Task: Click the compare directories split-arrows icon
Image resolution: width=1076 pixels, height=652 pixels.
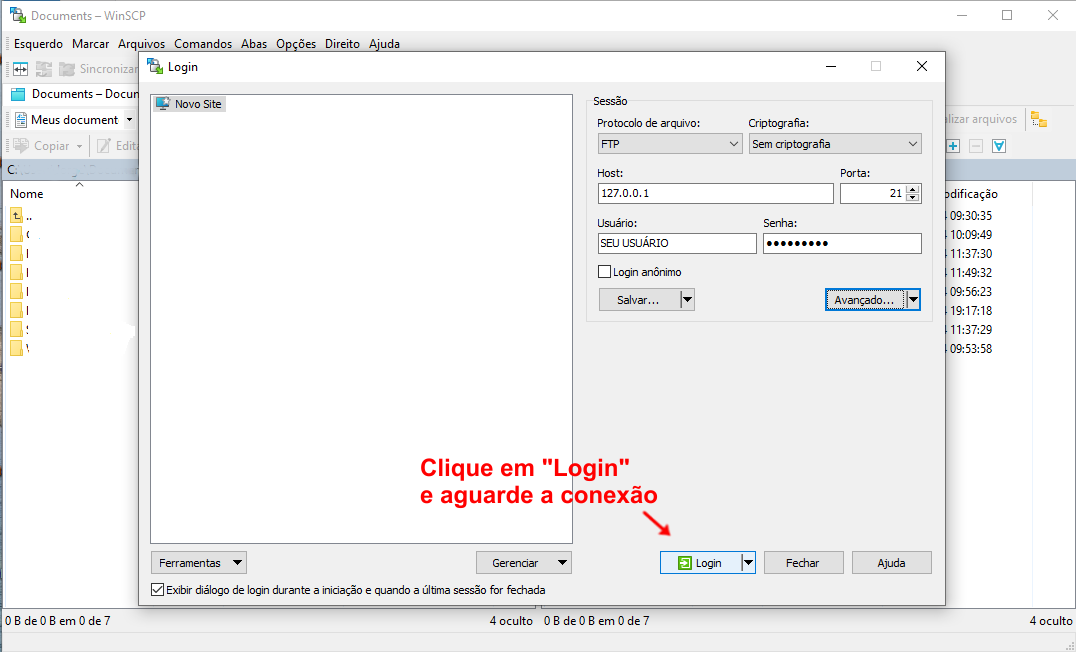Action: tap(21, 69)
